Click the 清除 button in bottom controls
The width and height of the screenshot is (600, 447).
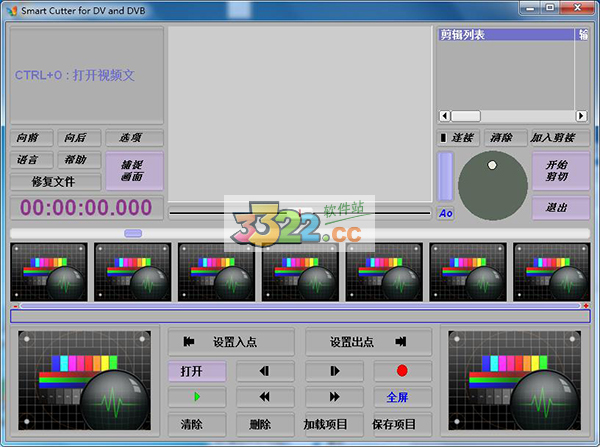click(197, 424)
